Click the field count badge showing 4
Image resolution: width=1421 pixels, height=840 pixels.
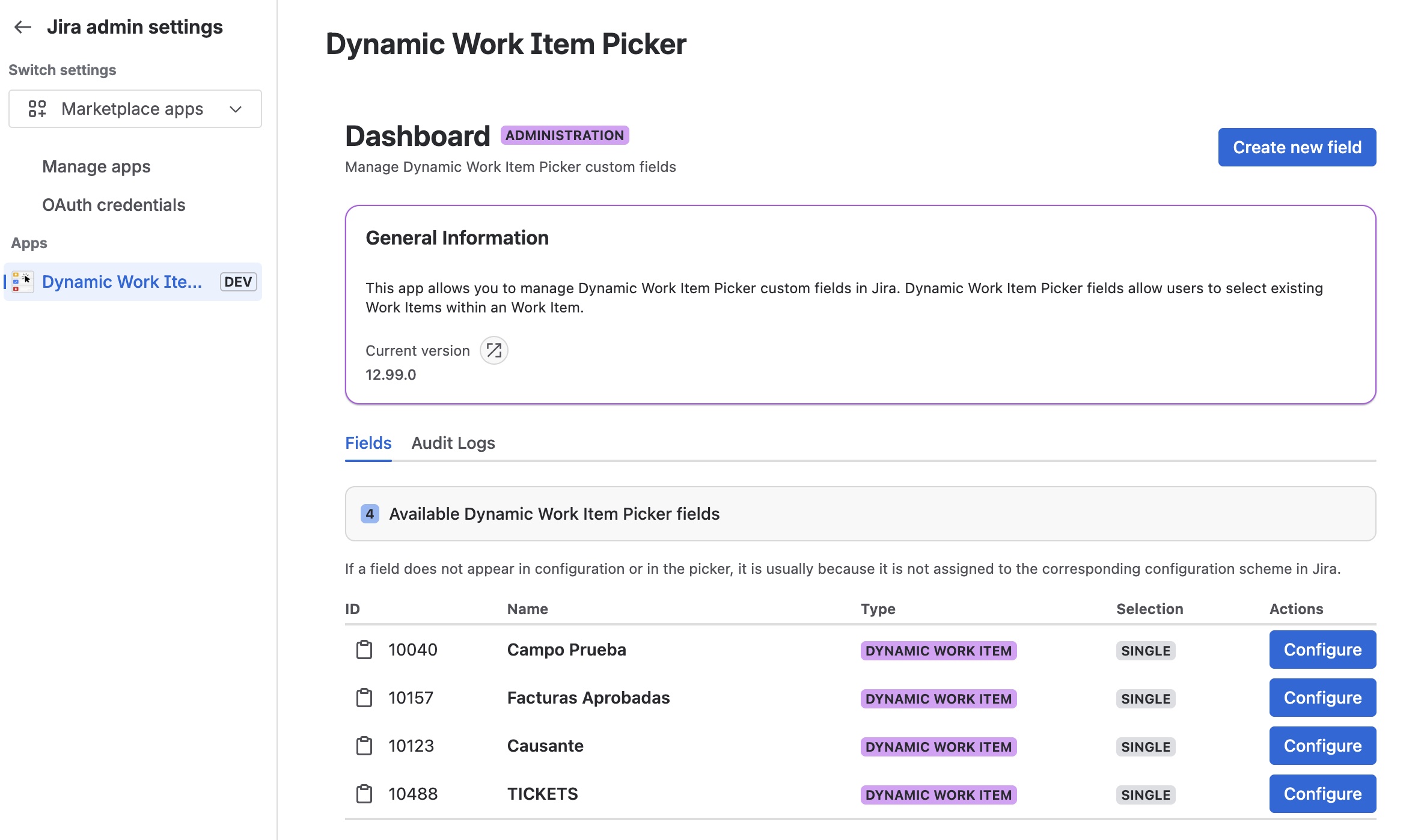point(370,514)
